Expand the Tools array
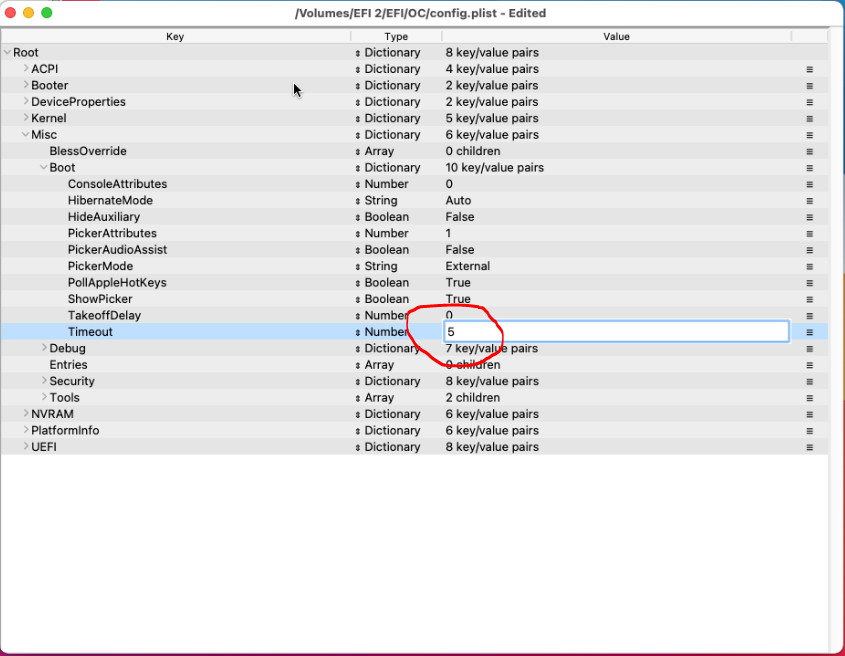This screenshot has width=845, height=656. 44,397
